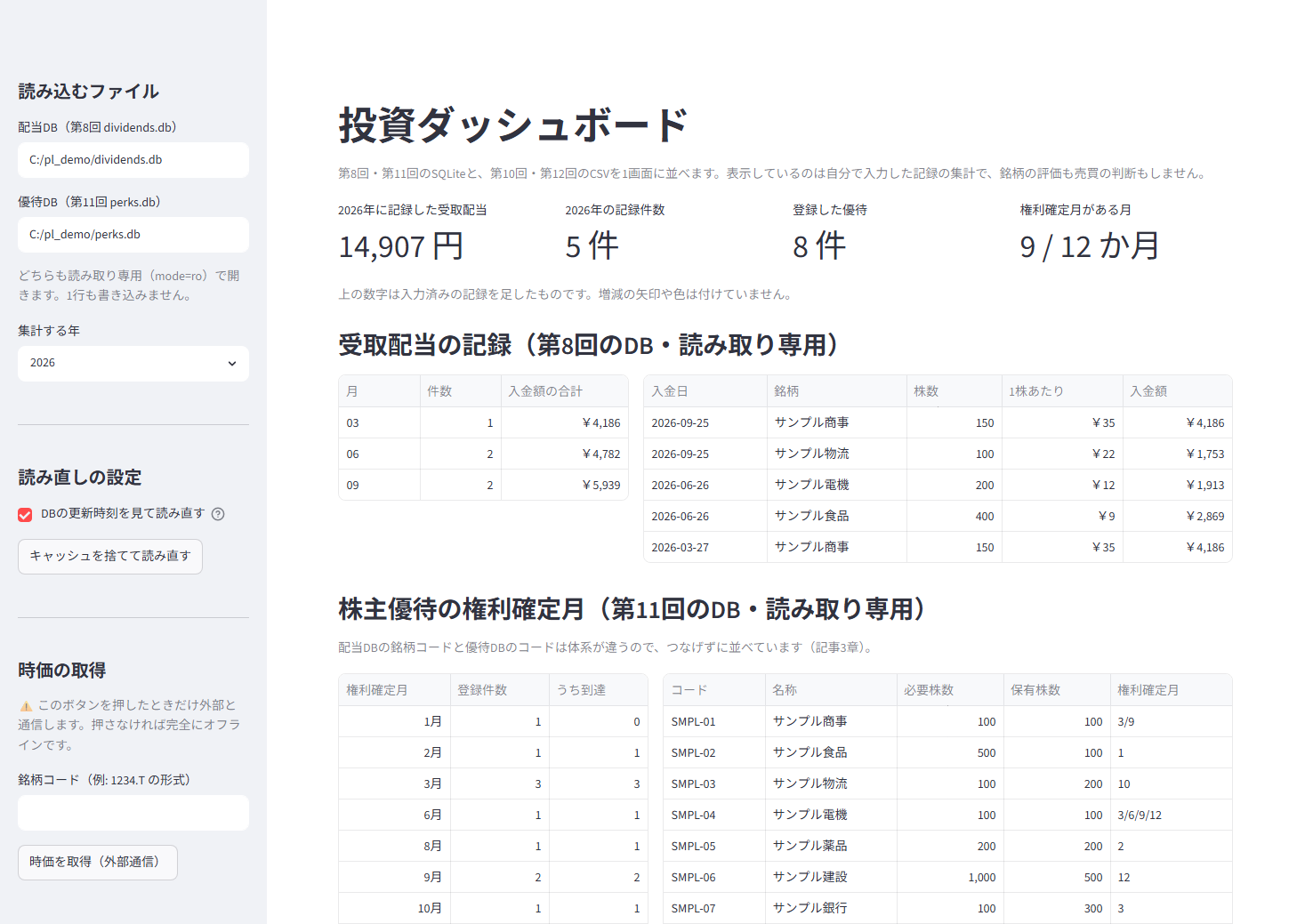1313x924 pixels.
Task: Click the 2026-03-27 date cell
Action: pyautogui.click(x=705, y=548)
